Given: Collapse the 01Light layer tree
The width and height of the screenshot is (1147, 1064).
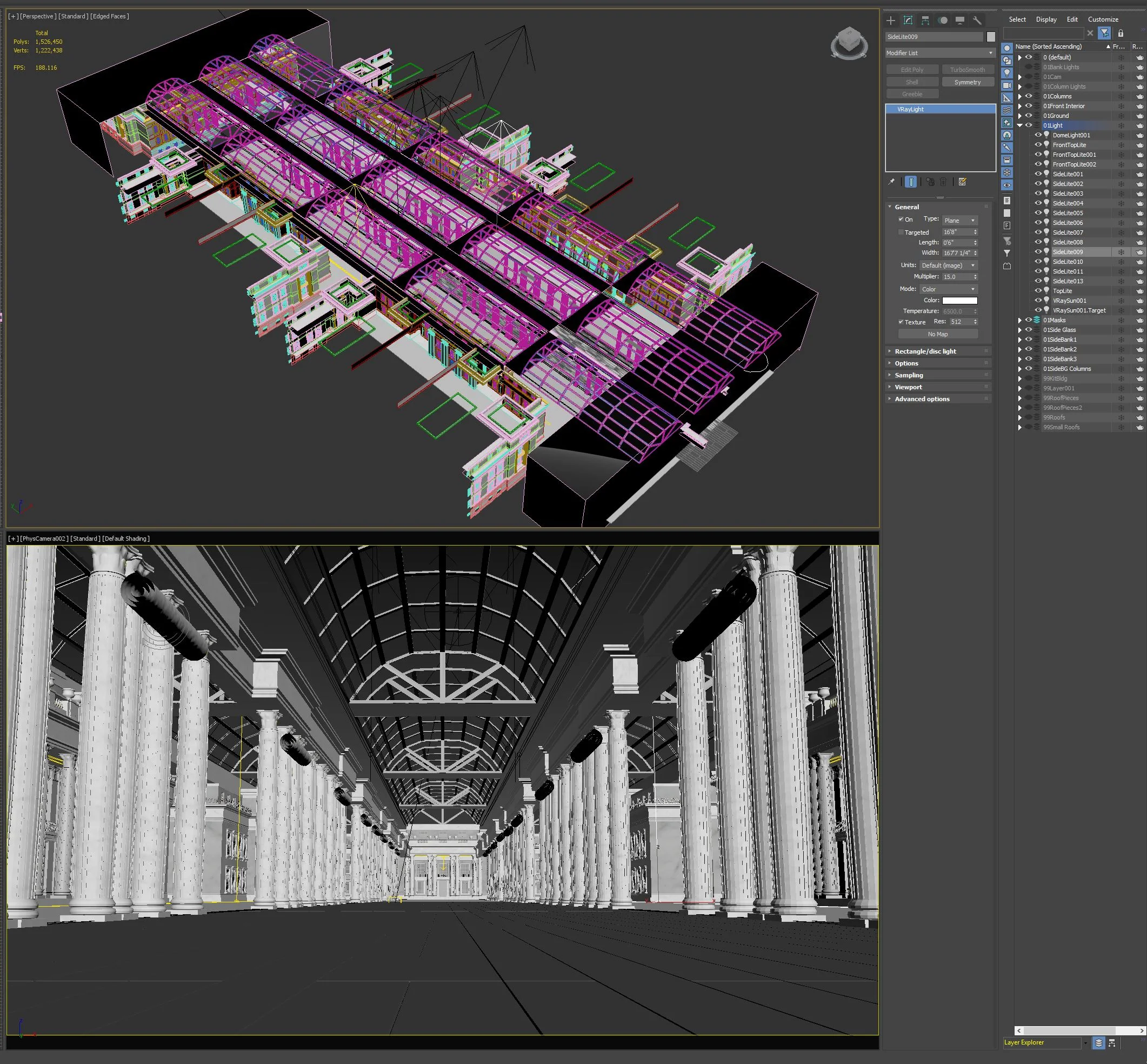Looking at the screenshot, I should click(1019, 125).
